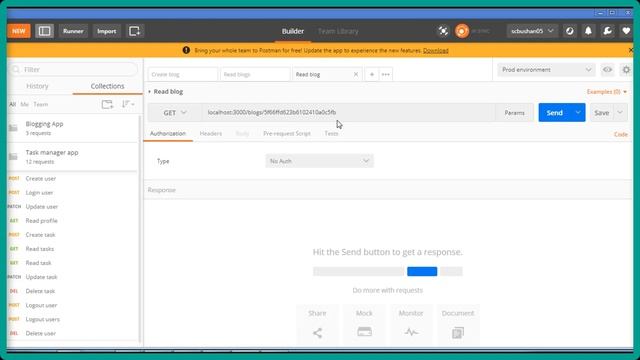This screenshot has width=640, height=360.
Task: Select the Team collections filter
Action: tap(41, 104)
